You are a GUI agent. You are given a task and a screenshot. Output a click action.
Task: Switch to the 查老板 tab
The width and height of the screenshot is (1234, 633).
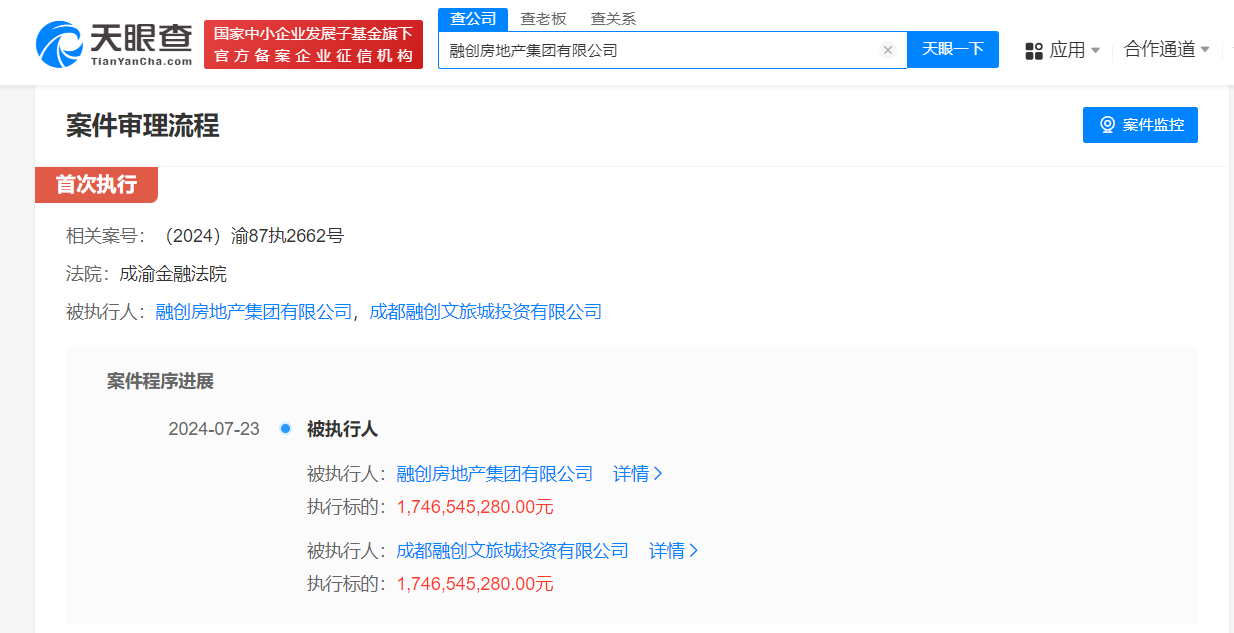click(x=542, y=18)
